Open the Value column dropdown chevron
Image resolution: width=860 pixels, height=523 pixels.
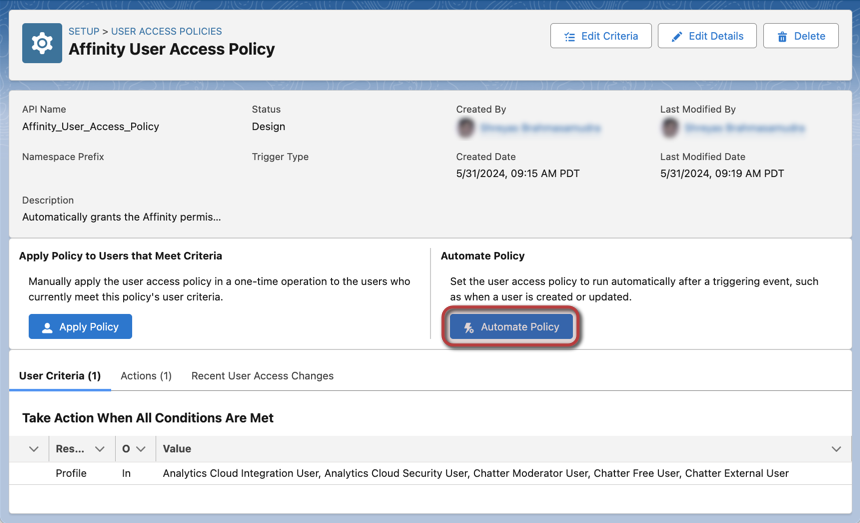click(836, 449)
